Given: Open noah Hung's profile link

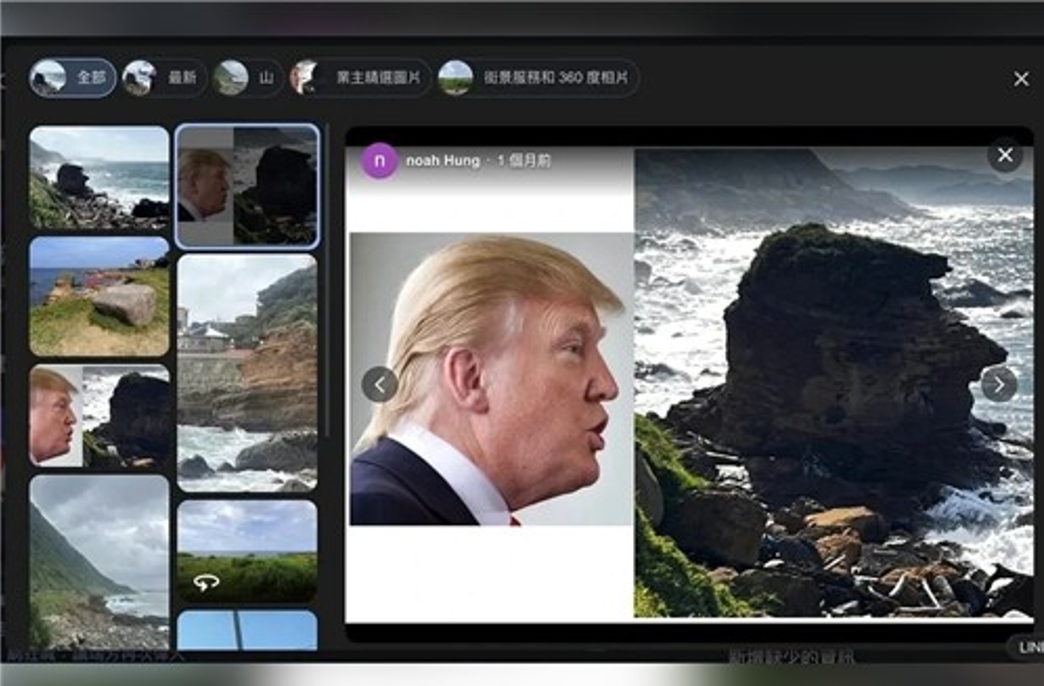Looking at the screenshot, I should [443, 161].
